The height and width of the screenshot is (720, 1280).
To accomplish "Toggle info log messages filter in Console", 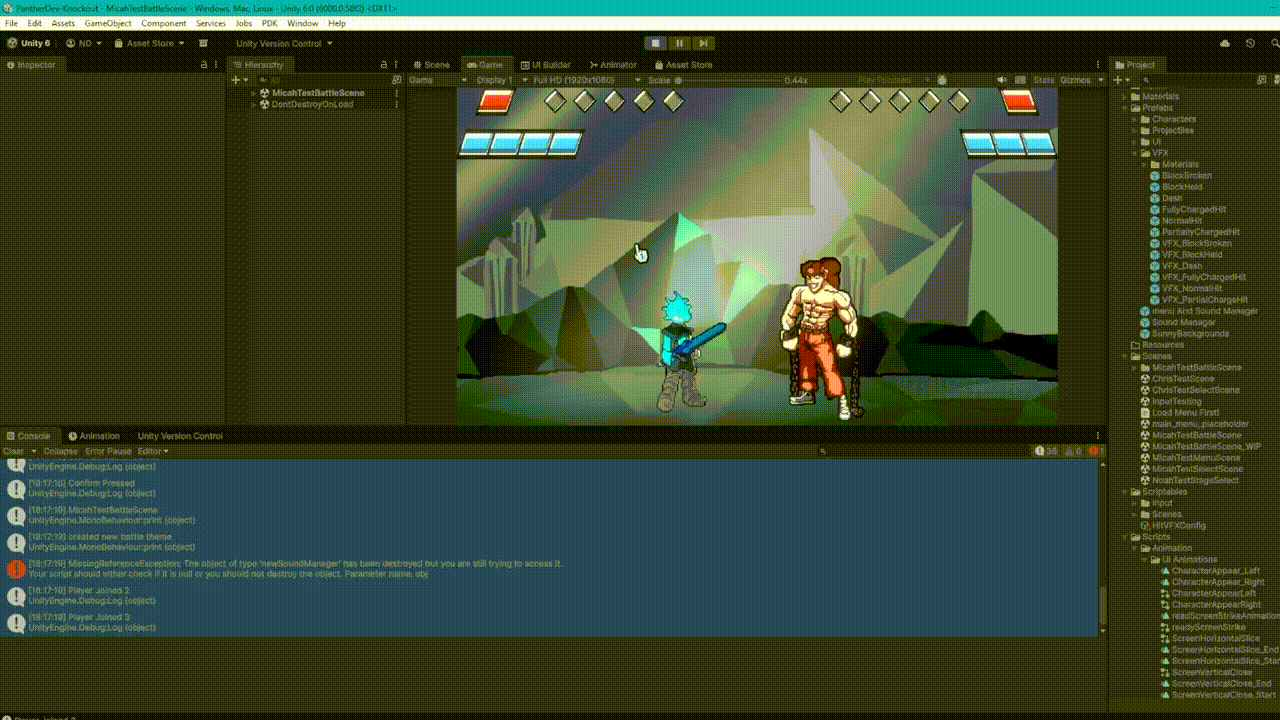I will point(1046,452).
